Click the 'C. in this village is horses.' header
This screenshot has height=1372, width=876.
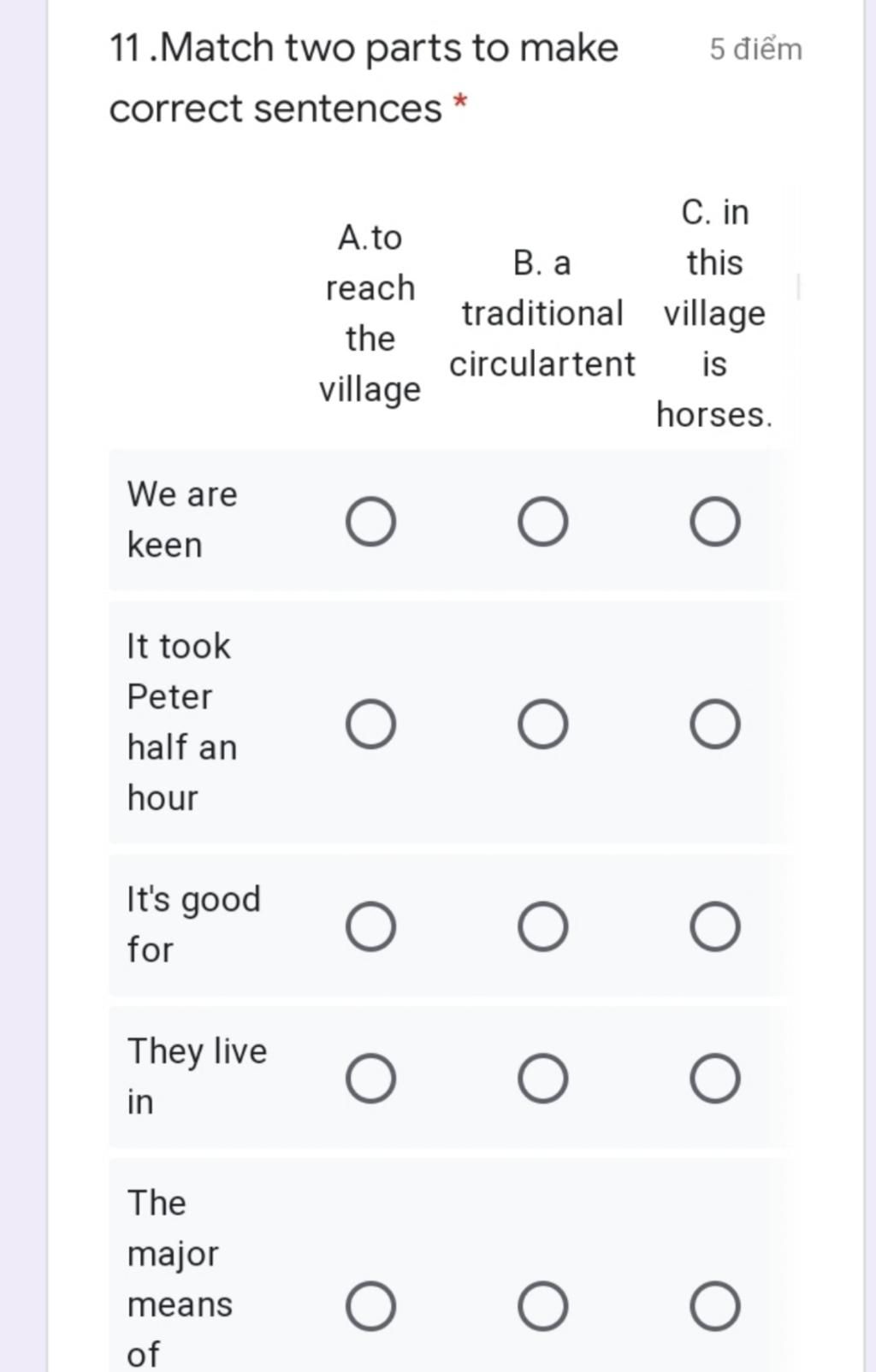[715, 313]
